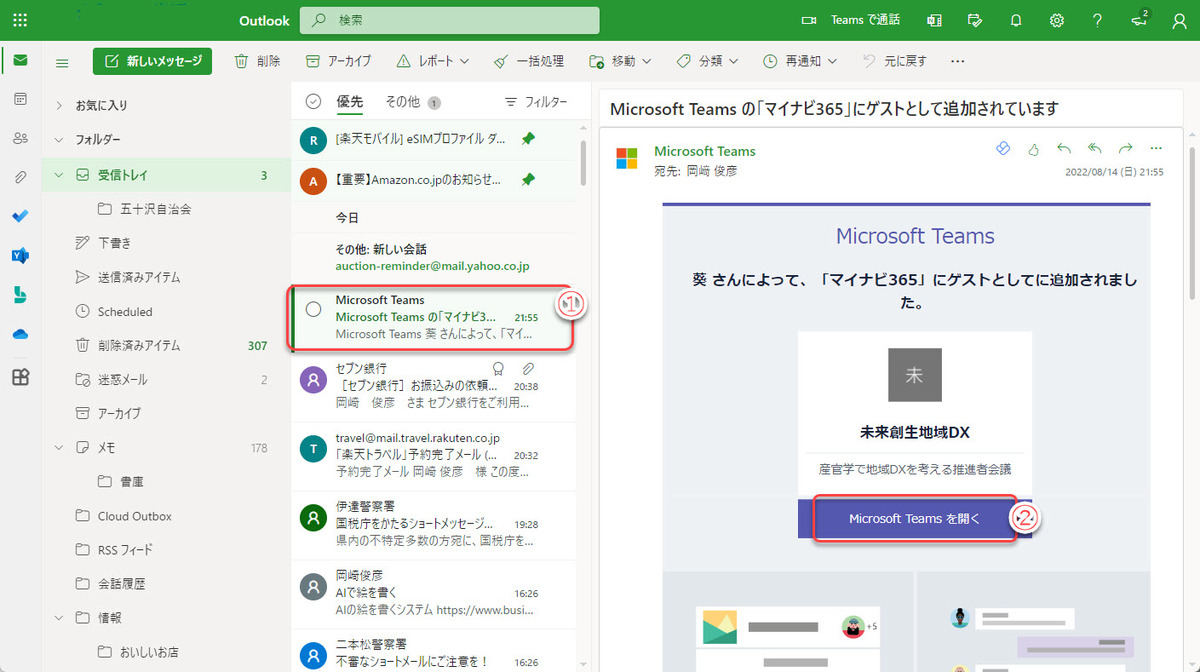Open the help question mark

tap(1097, 20)
